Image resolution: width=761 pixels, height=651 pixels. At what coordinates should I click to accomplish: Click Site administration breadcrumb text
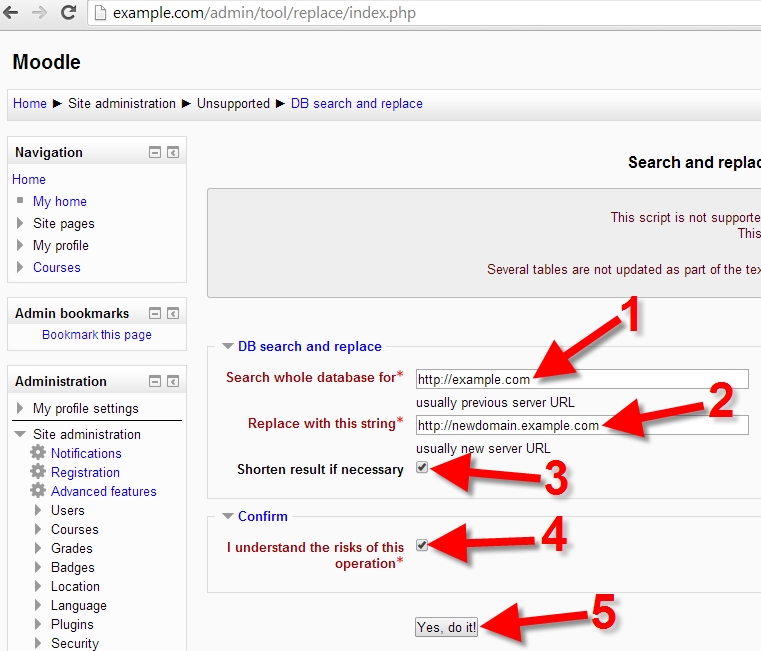(122, 103)
